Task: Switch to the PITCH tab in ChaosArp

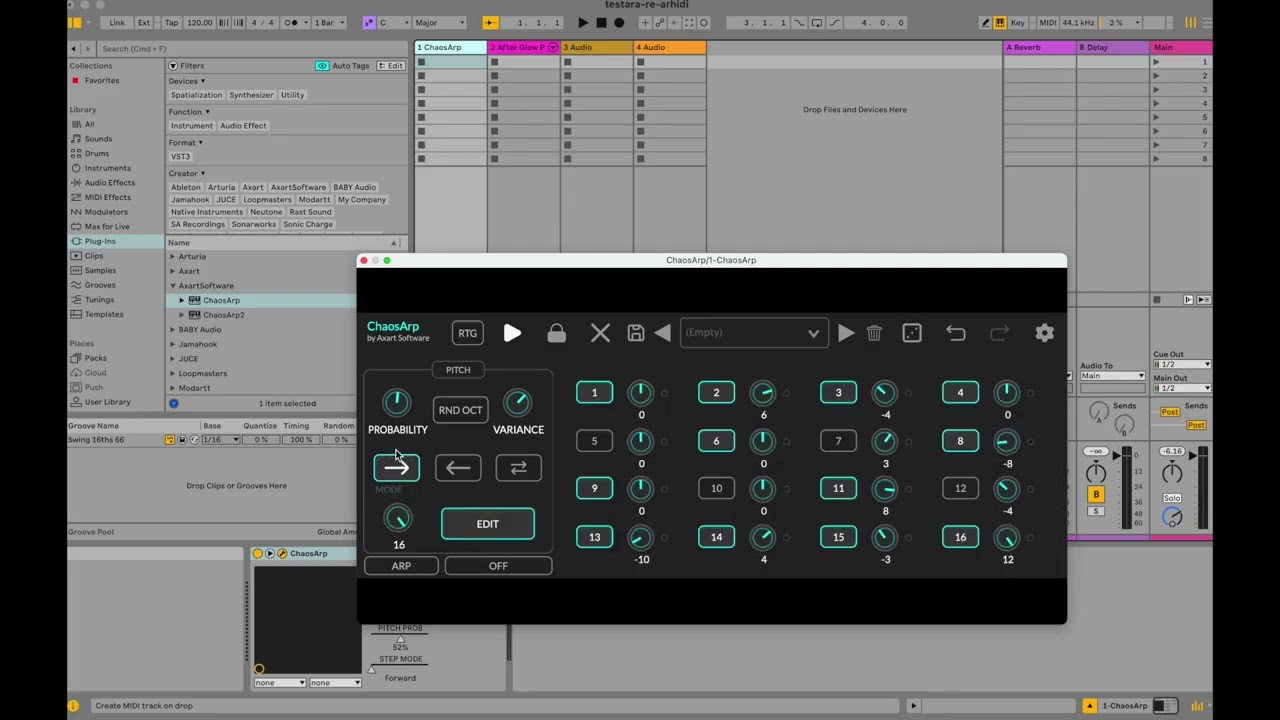Action: tap(458, 370)
